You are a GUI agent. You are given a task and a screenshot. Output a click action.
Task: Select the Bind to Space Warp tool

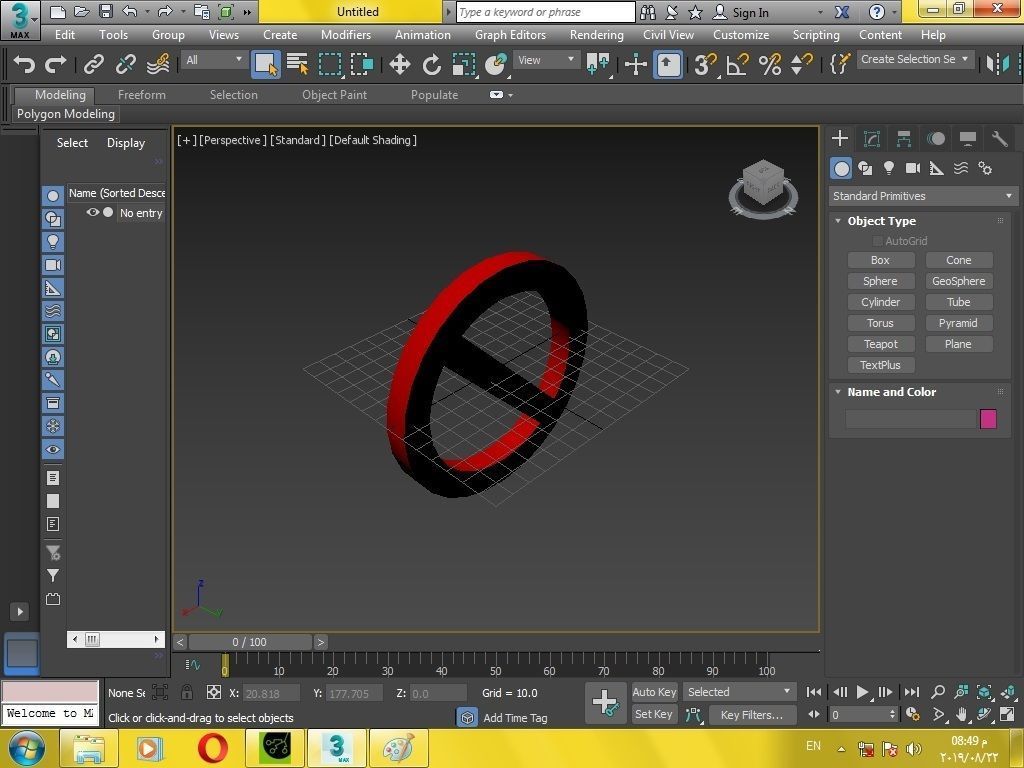(158, 64)
